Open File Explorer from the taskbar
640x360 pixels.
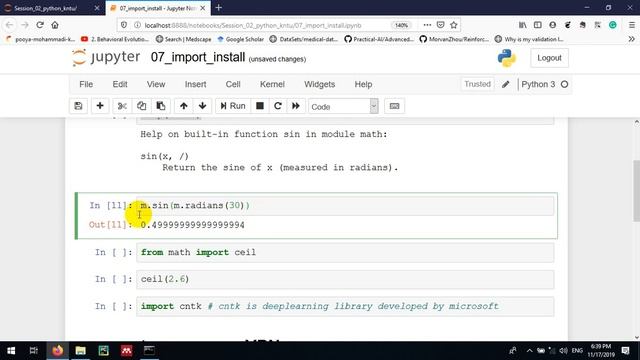[x=80, y=351]
